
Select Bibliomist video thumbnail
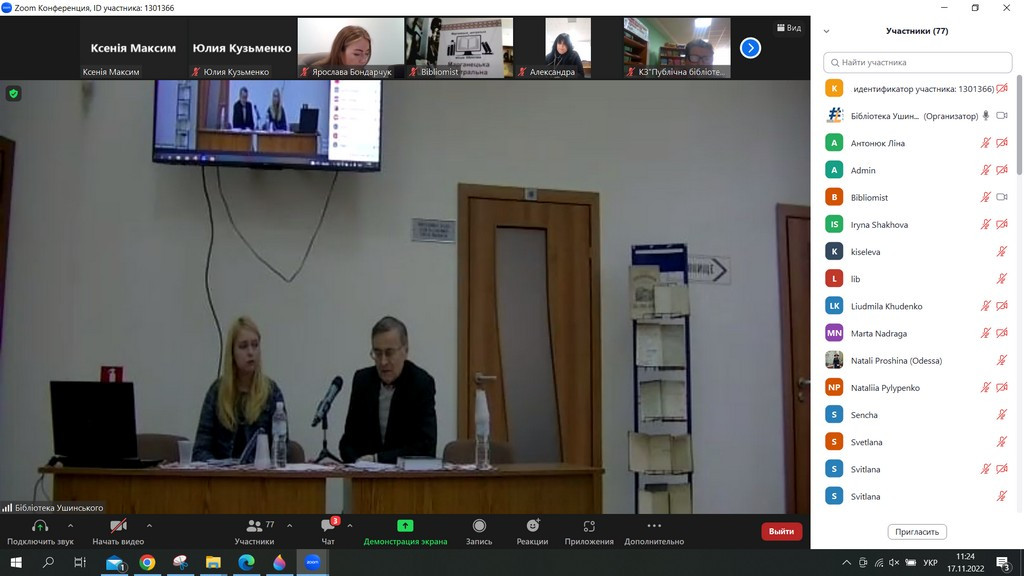point(459,48)
